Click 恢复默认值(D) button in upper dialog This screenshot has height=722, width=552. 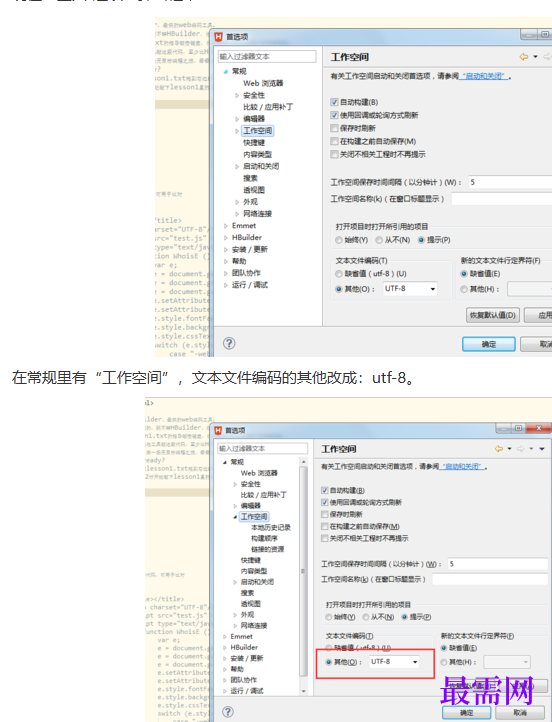click(493, 315)
